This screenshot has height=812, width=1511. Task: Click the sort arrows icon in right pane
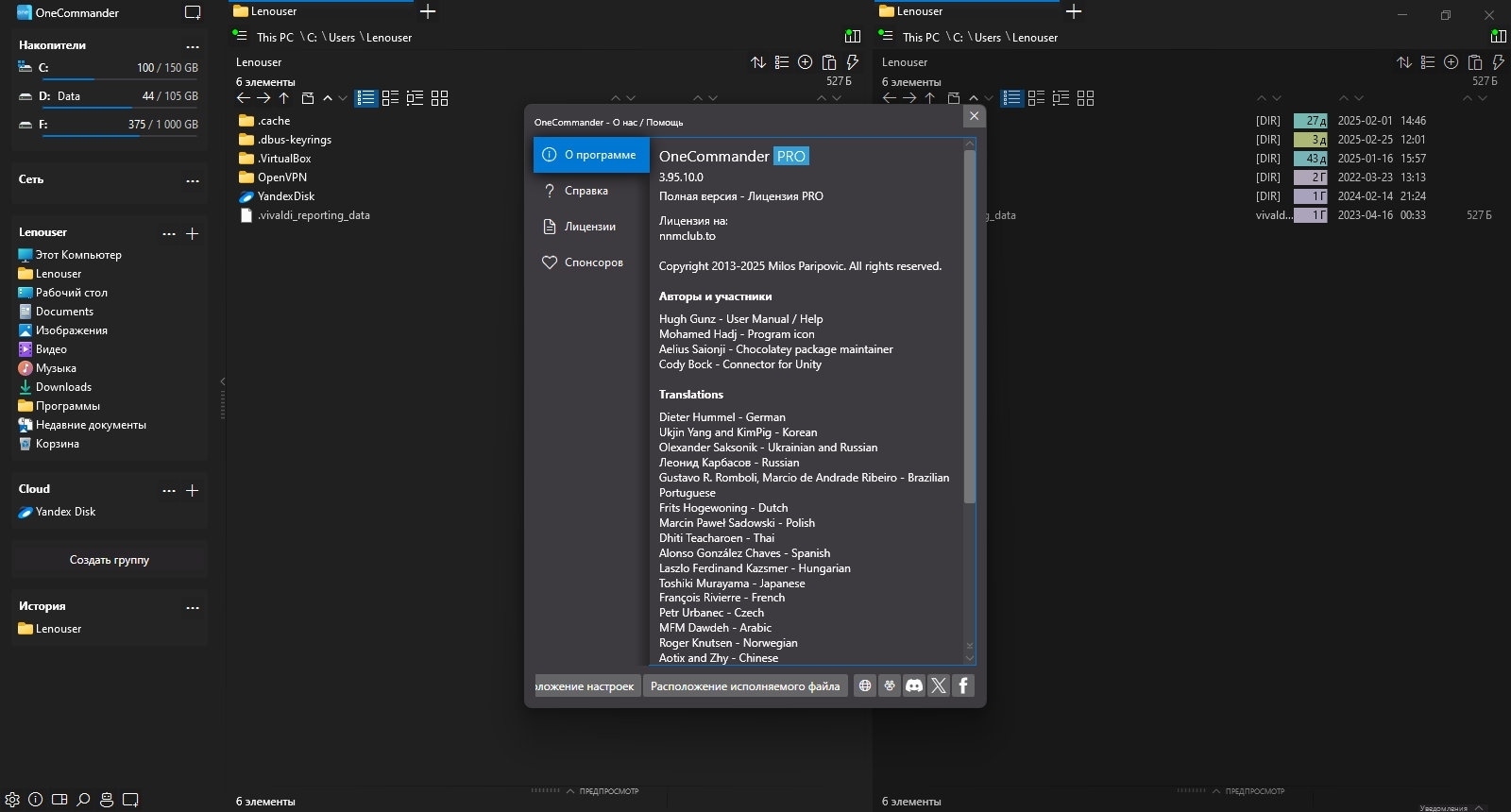[1404, 62]
